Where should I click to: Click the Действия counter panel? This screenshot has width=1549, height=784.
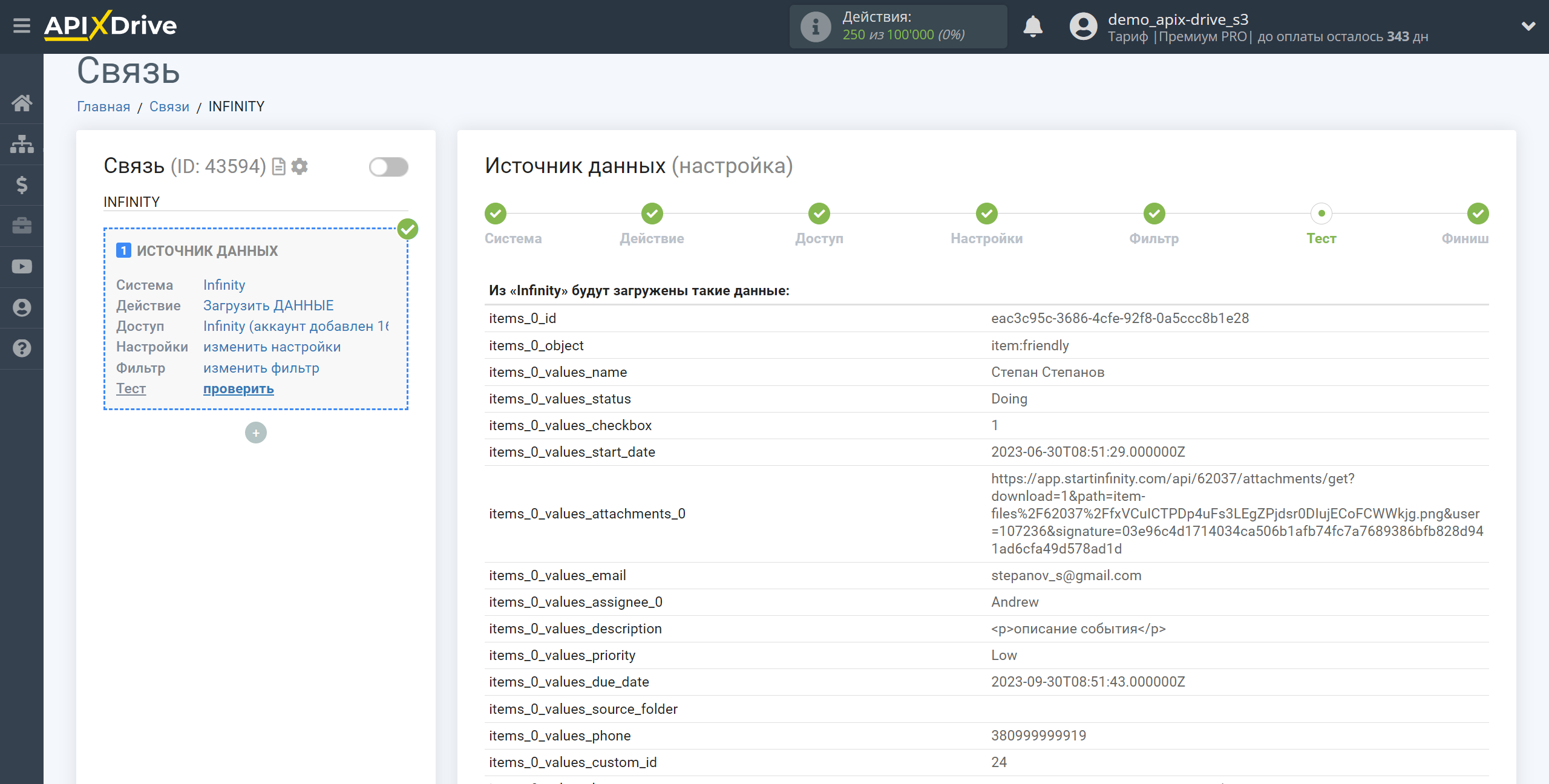(x=898, y=27)
